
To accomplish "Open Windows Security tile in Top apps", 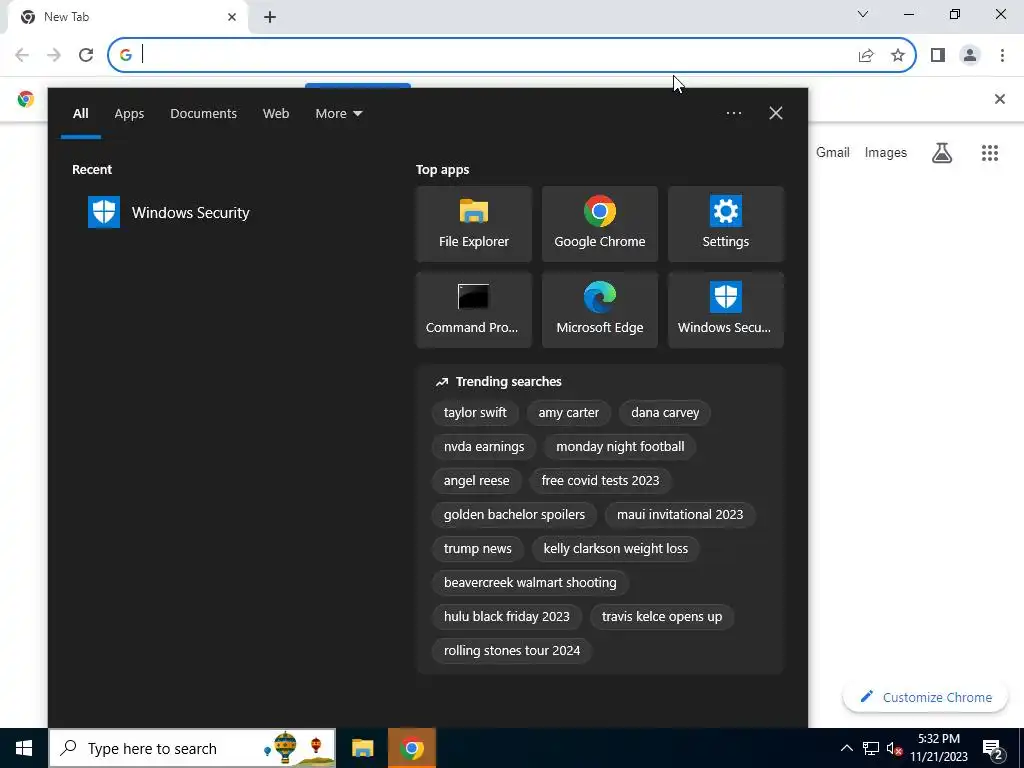I will [726, 310].
